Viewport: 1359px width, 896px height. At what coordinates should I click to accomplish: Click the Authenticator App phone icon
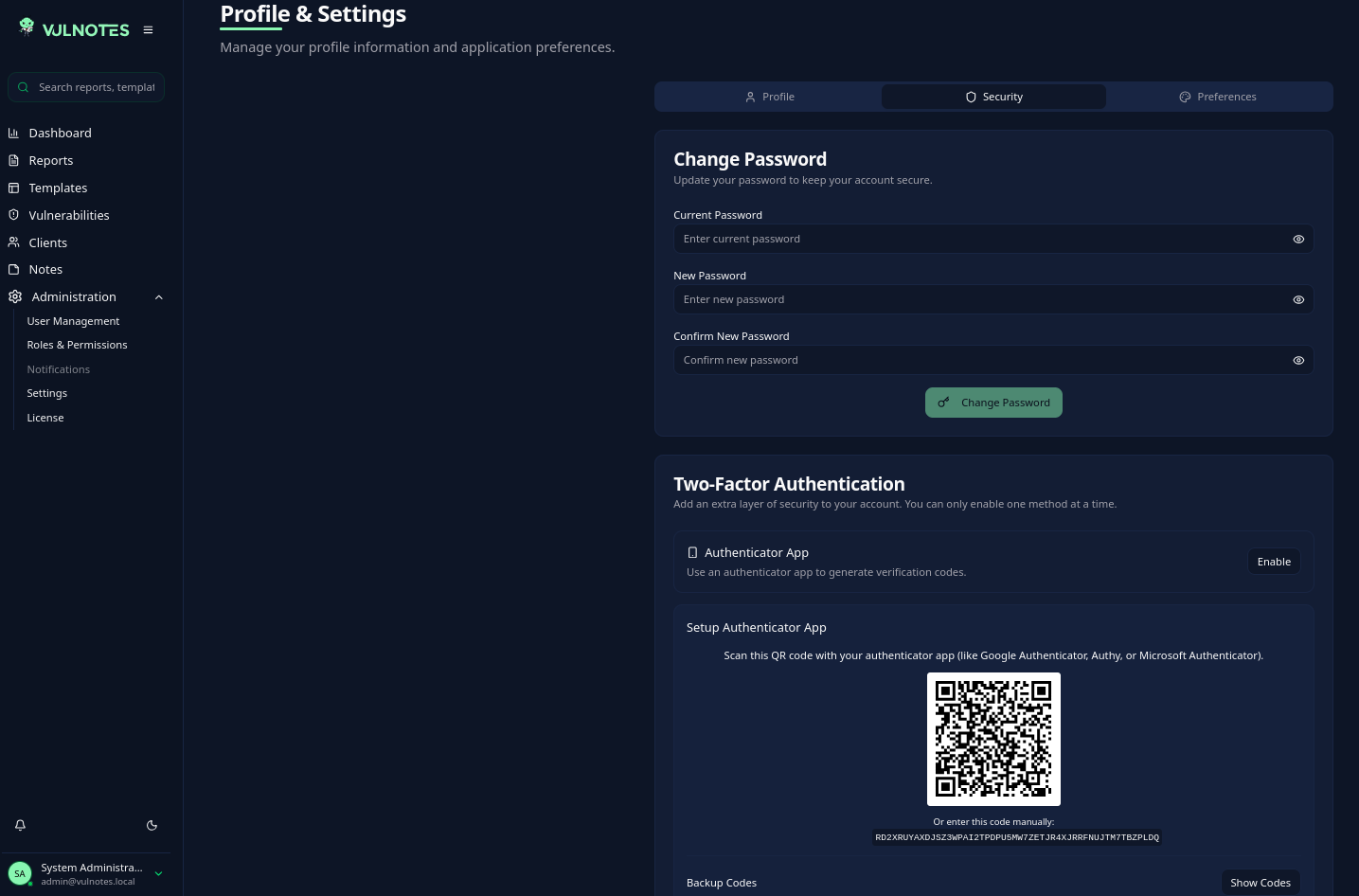692,553
